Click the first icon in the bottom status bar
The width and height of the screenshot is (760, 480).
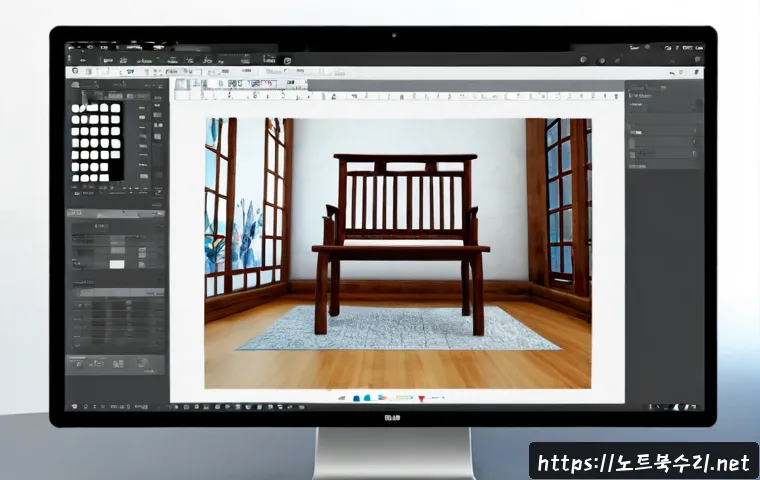(74, 406)
